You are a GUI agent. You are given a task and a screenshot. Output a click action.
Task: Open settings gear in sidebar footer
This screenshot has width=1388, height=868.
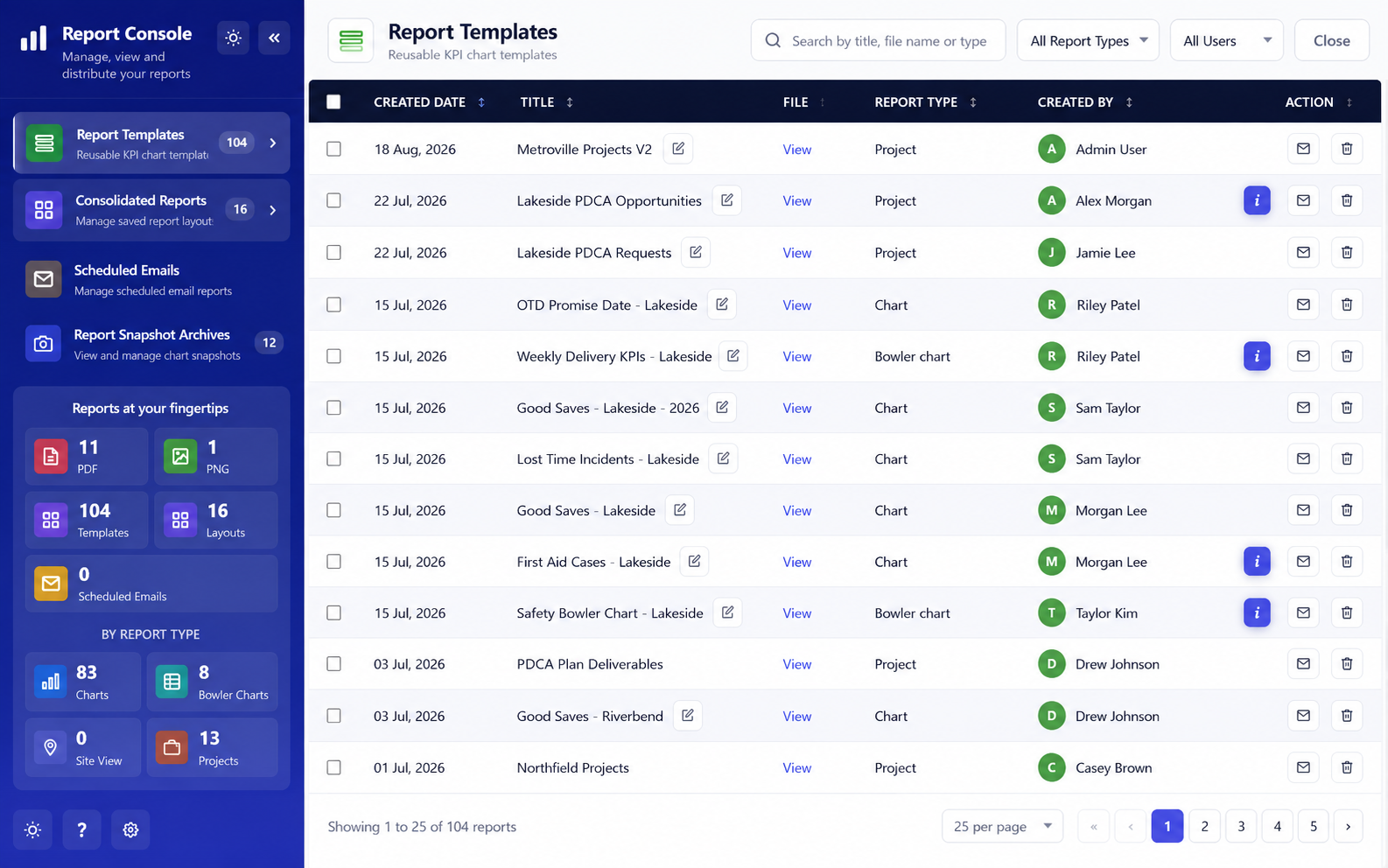pyautogui.click(x=130, y=829)
